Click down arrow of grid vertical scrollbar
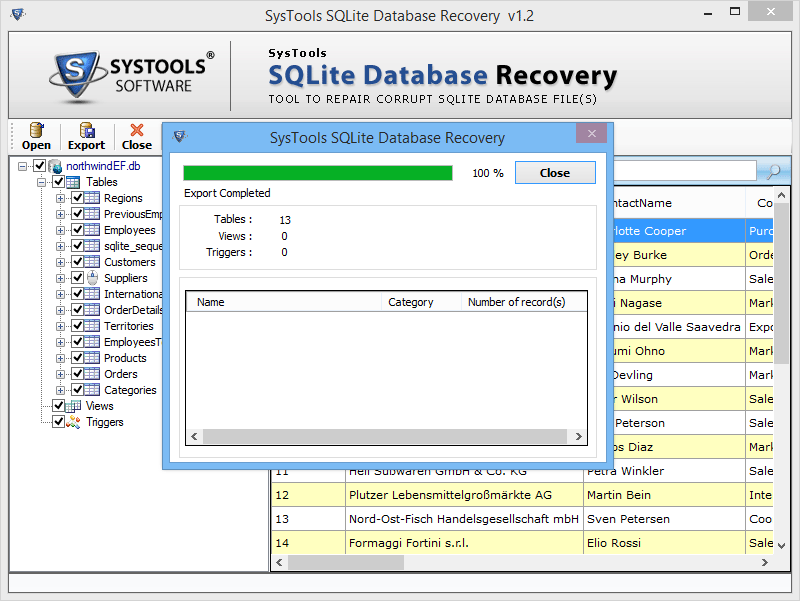800x601 pixels. [781, 546]
